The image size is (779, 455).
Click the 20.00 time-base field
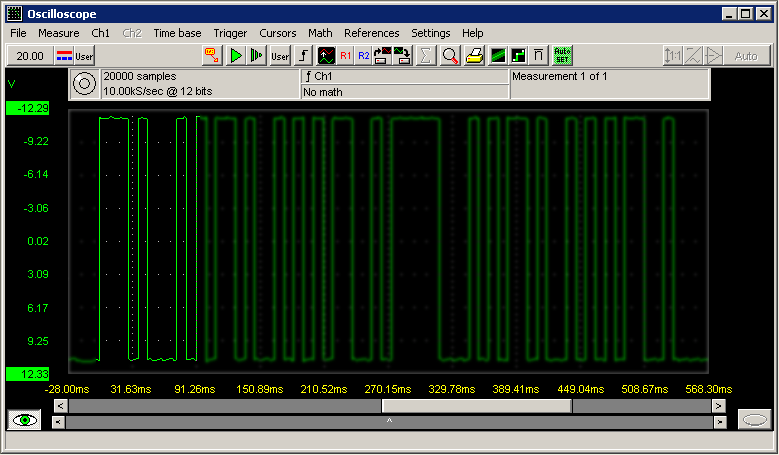click(30, 56)
